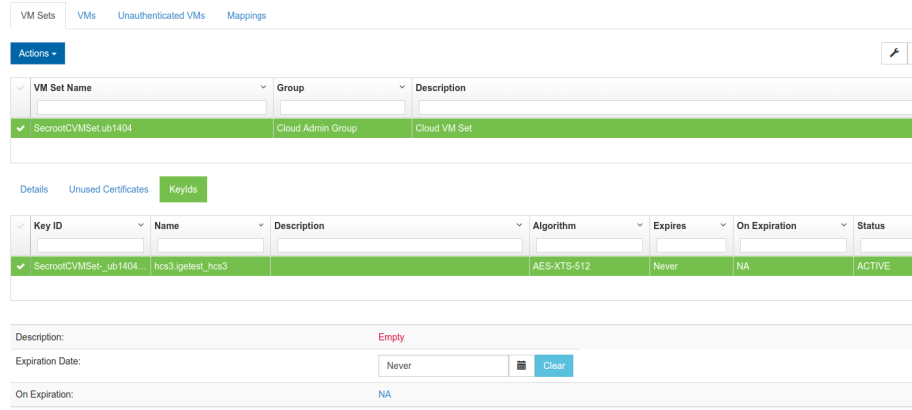Select the Unused Certificates sub-tab
Screen dimensions: 912x410
[109, 190]
